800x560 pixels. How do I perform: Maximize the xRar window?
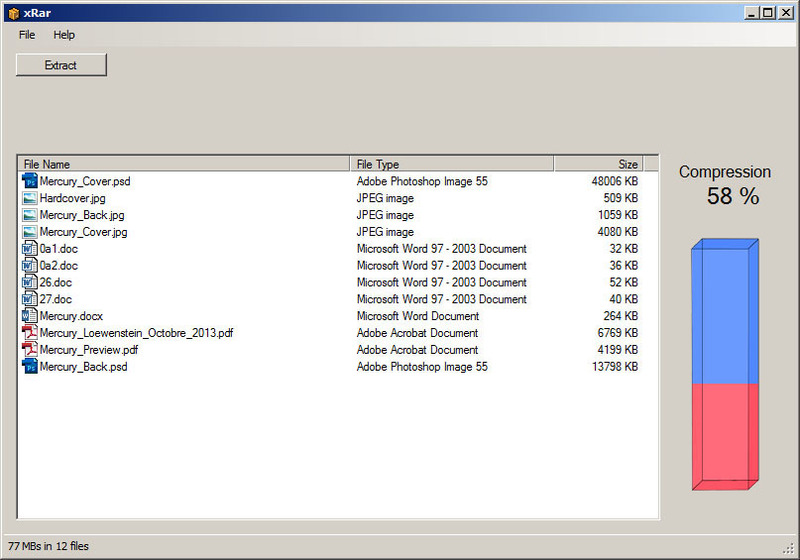(767, 12)
